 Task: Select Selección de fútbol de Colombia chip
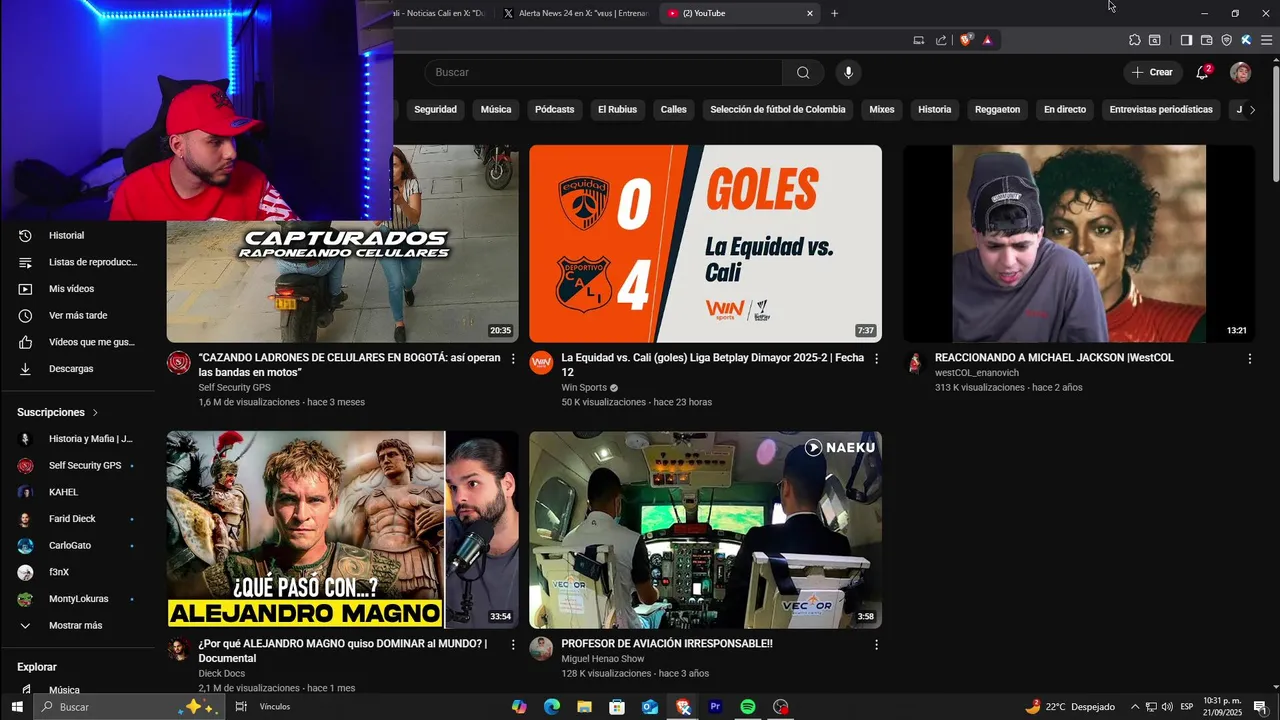pyautogui.click(x=777, y=109)
